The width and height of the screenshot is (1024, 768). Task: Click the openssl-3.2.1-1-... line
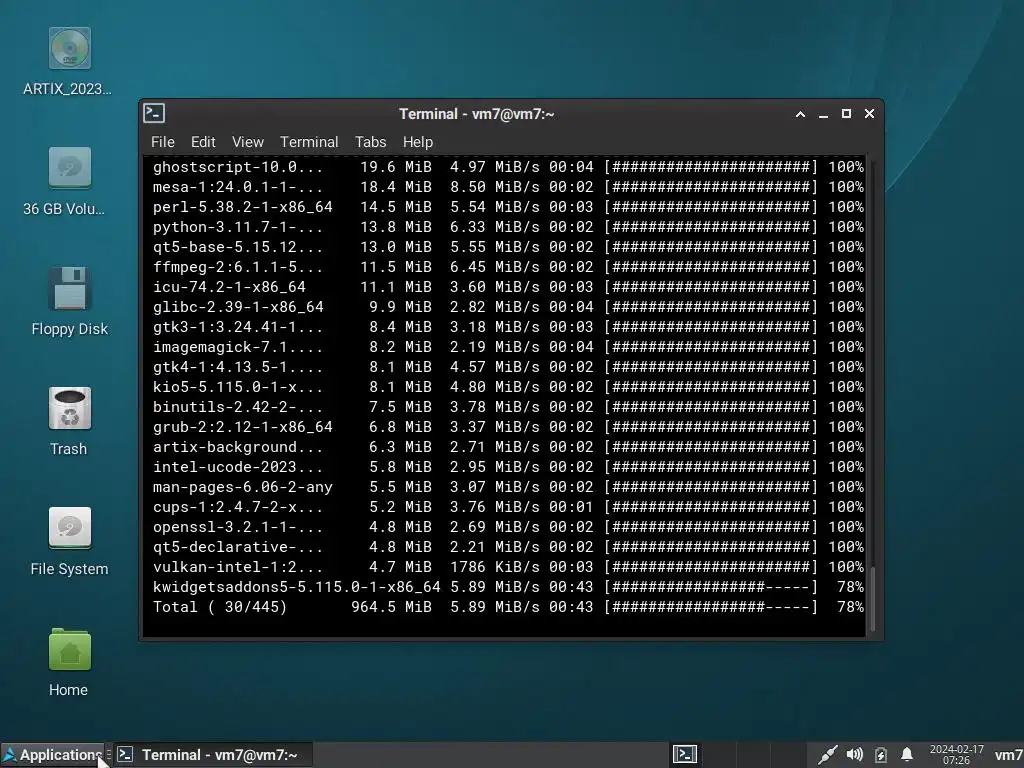coord(508,526)
